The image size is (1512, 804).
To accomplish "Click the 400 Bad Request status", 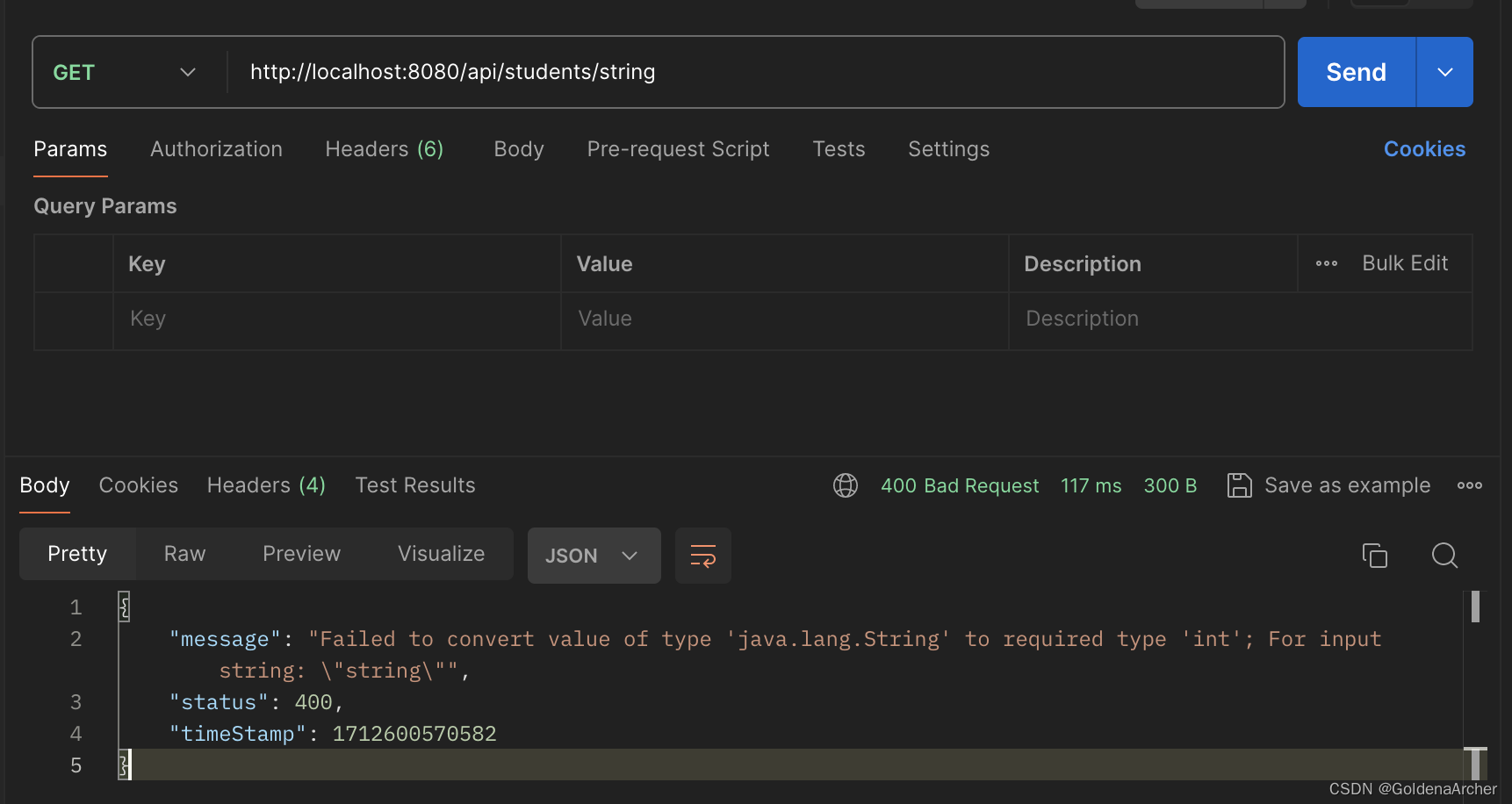I will [960, 485].
